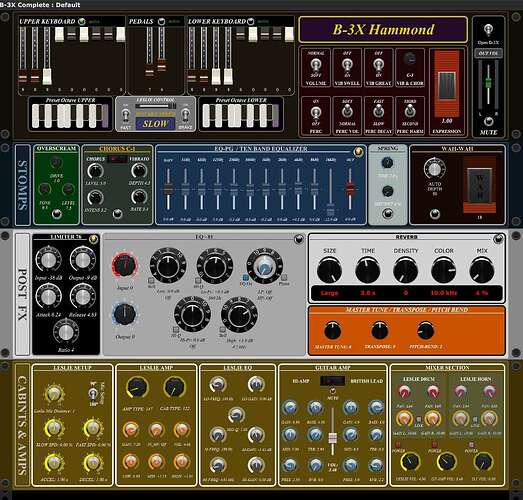Click the TRANSPOSE knob
The height and width of the screenshot is (500, 523).
coord(380,331)
